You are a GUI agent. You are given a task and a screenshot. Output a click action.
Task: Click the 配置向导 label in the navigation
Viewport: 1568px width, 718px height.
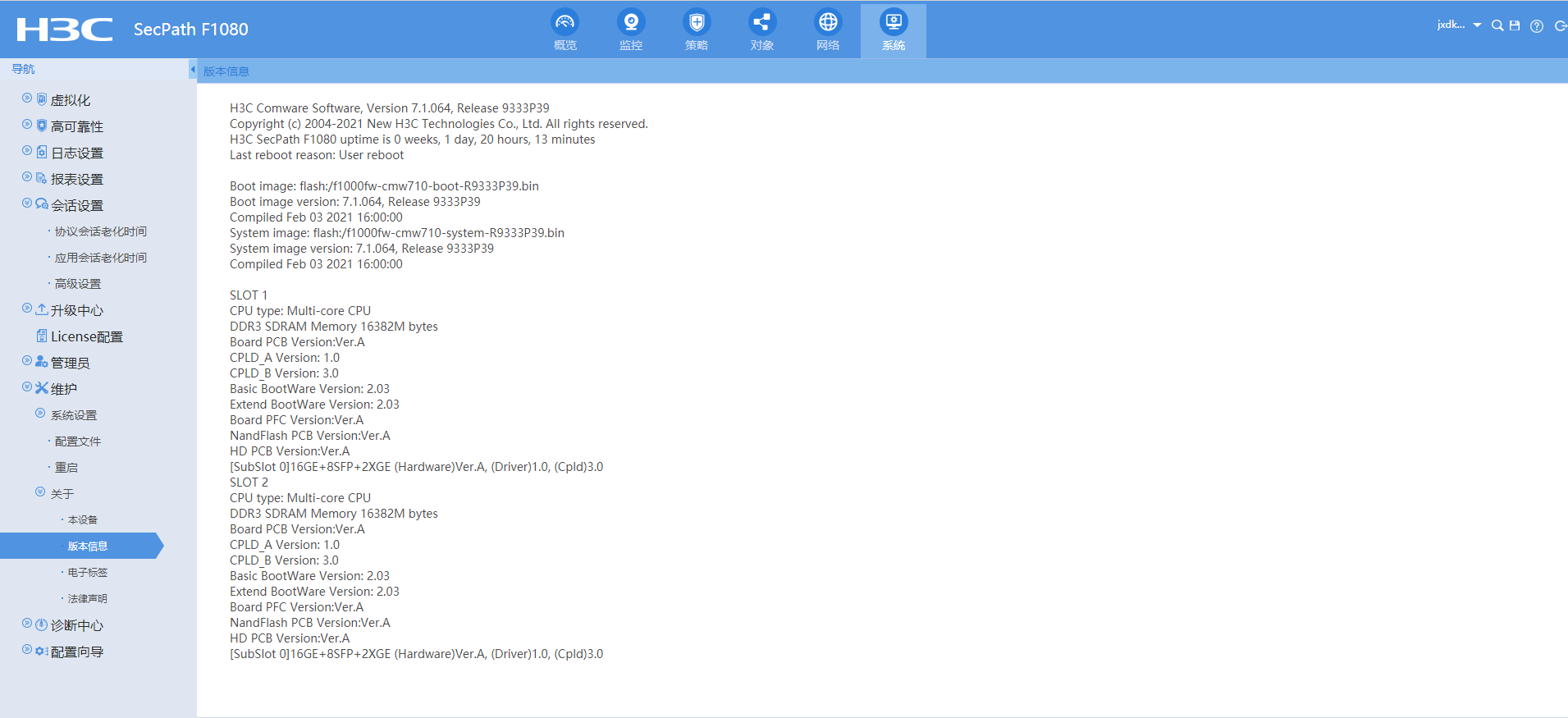point(77,652)
